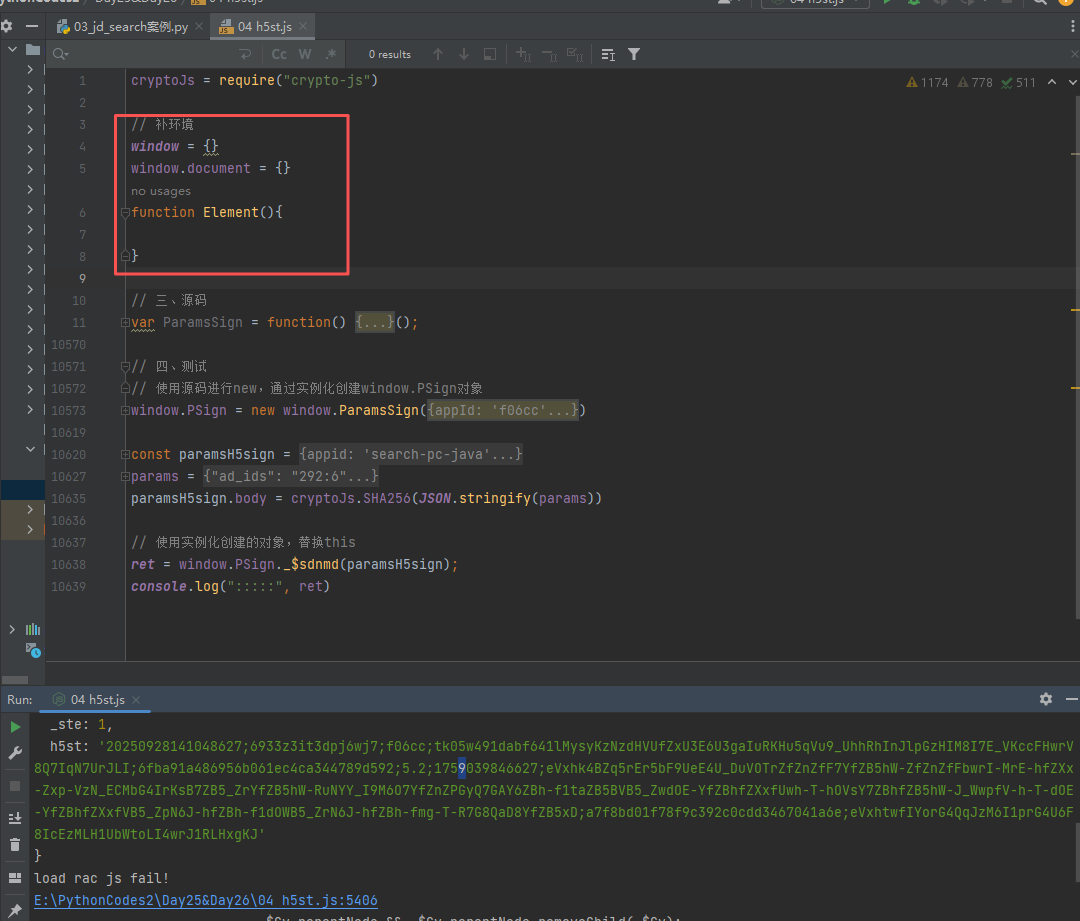Expand folded {"ad_ids": "292:6"...} region
Viewport: 1080px width, 921px height.
pyautogui.click(x=291, y=477)
